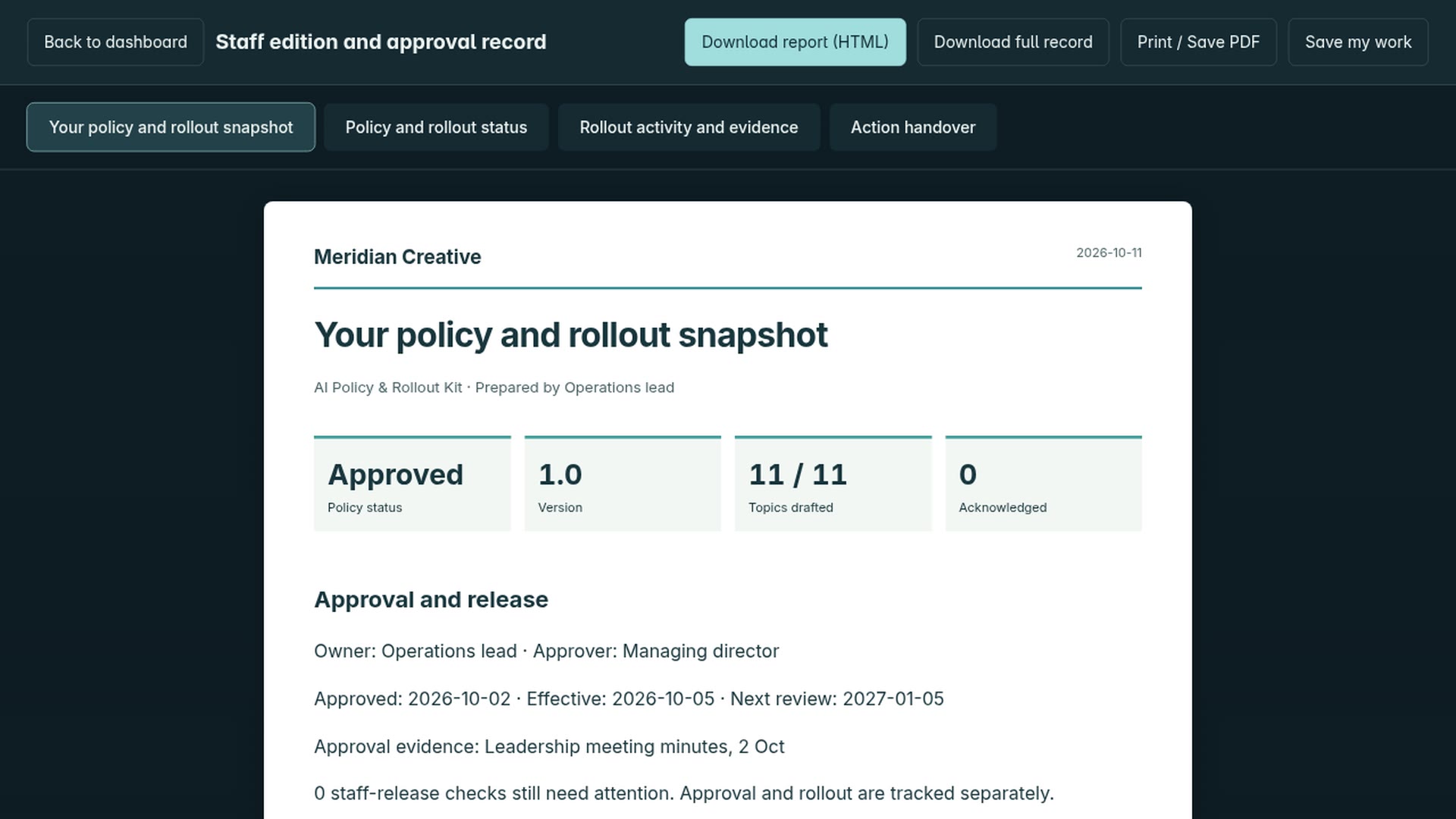Click the 'Your policy and rollout snapshot' heading
The height and width of the screenshot is (819, 1456).
[571, 335]
